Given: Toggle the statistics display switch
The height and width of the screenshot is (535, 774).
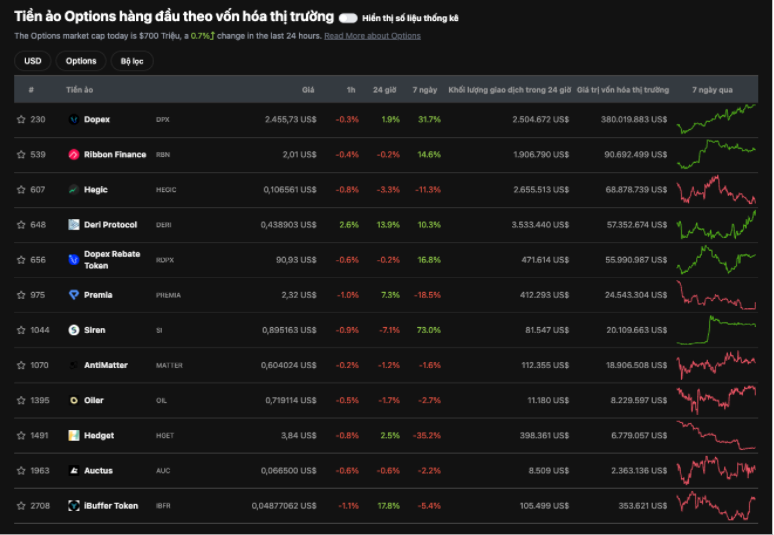Looking at the screenshot, I should pos(348,18).
